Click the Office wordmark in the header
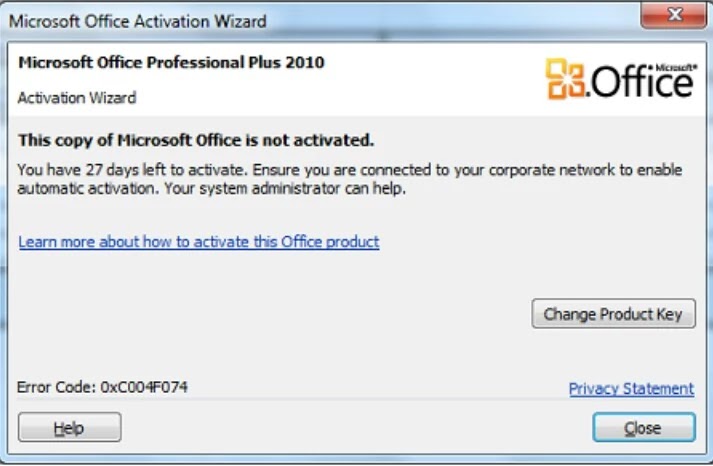Screen dimensions: 713x466 pos(638,84)
